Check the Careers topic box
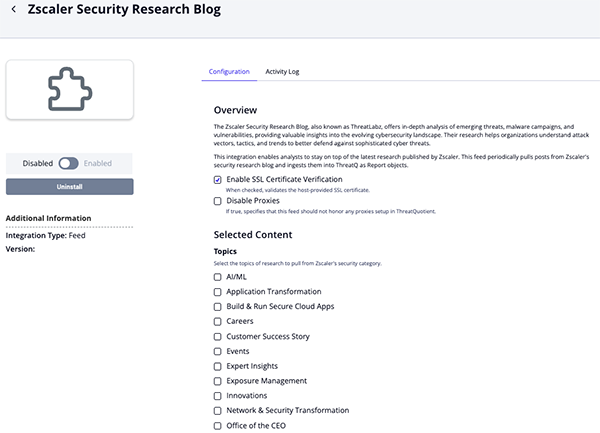Image resolution: width=600 pixels, height=433 pixels. [218, 321]
